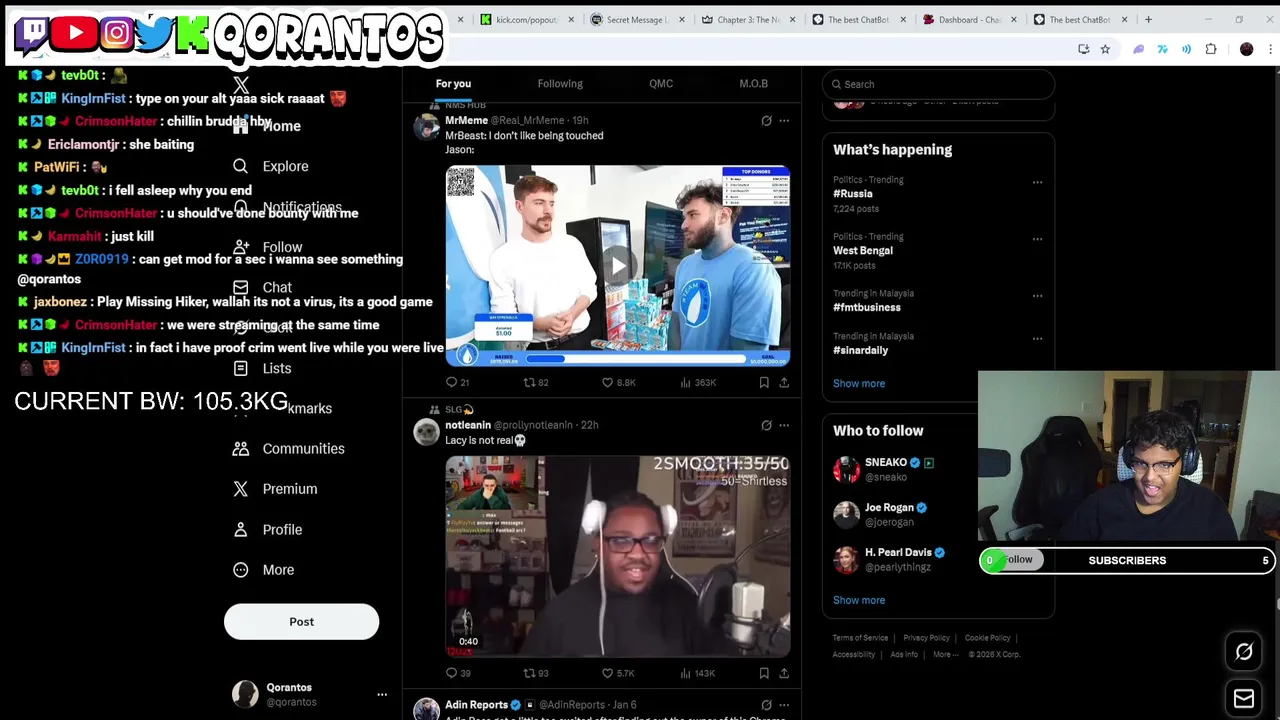Open the Cookie Policy link

987,638
